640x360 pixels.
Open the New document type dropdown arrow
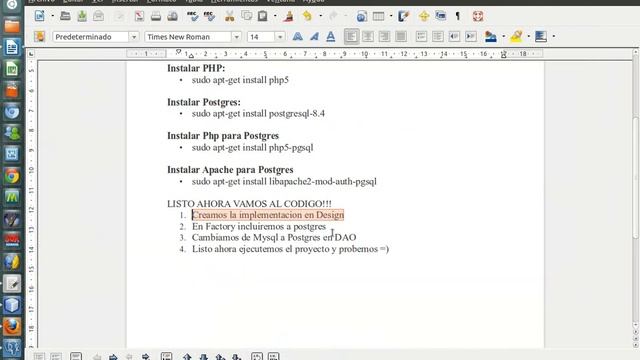[52, 16]
